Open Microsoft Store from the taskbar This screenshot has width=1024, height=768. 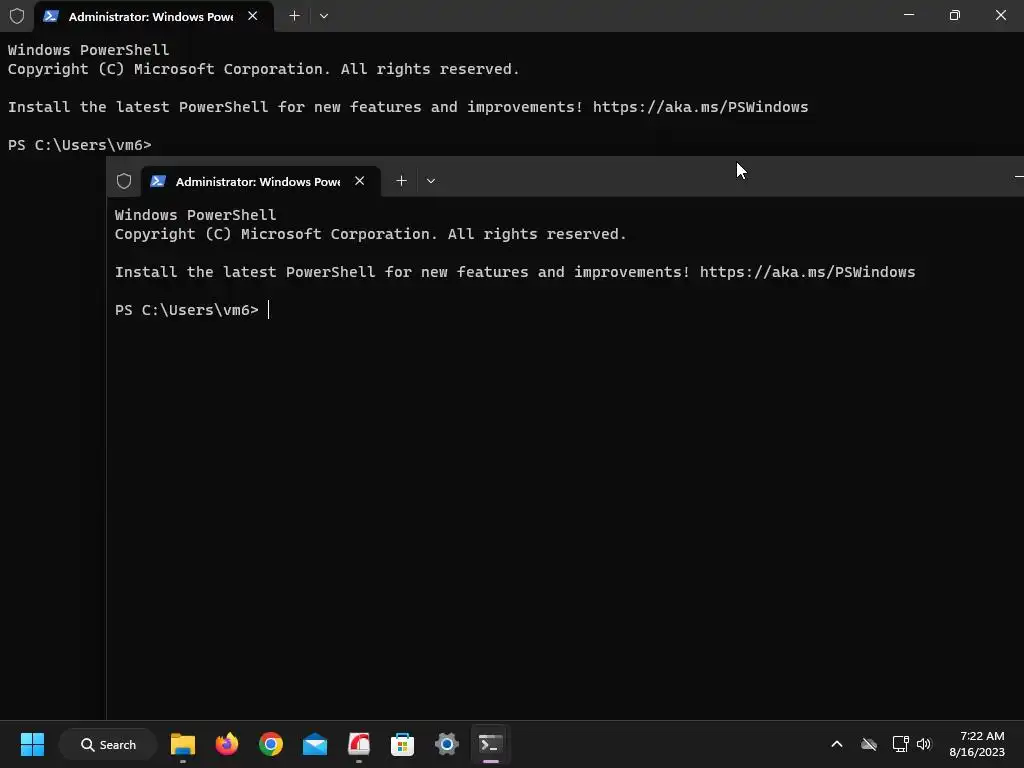click(402, 744)
